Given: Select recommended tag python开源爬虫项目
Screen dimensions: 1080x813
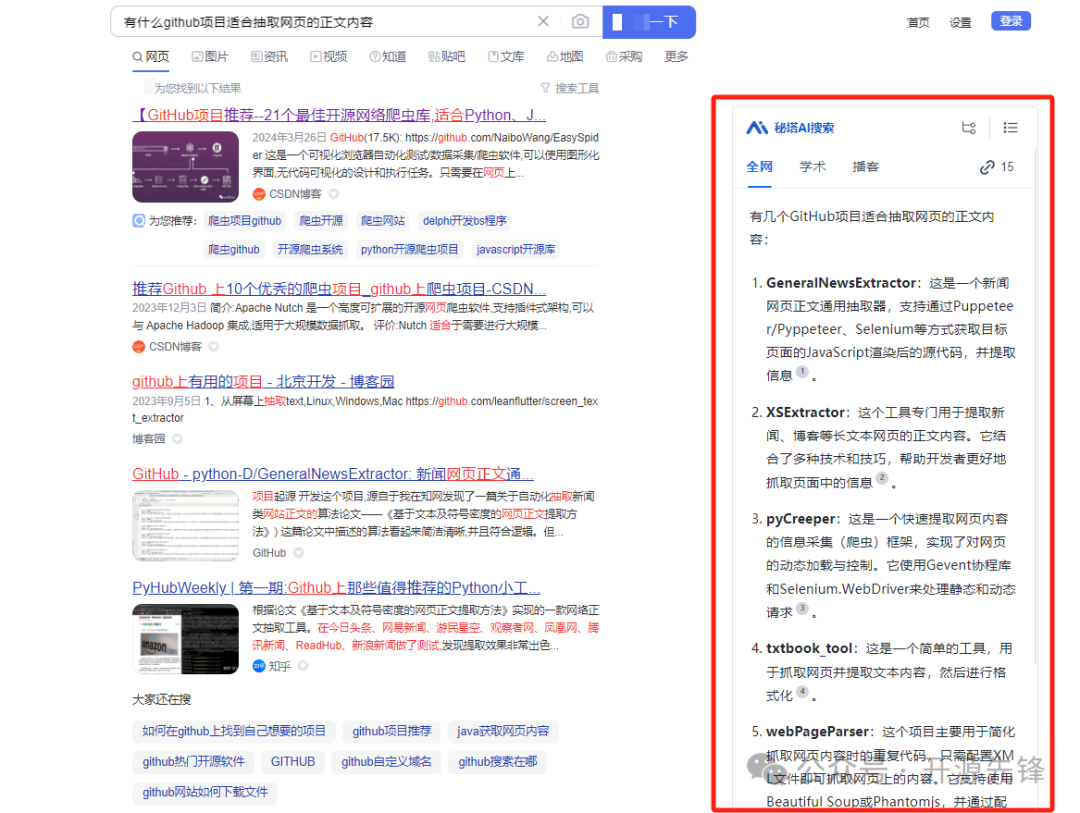Looking at the screenshot, I should [x=410, y=249].
